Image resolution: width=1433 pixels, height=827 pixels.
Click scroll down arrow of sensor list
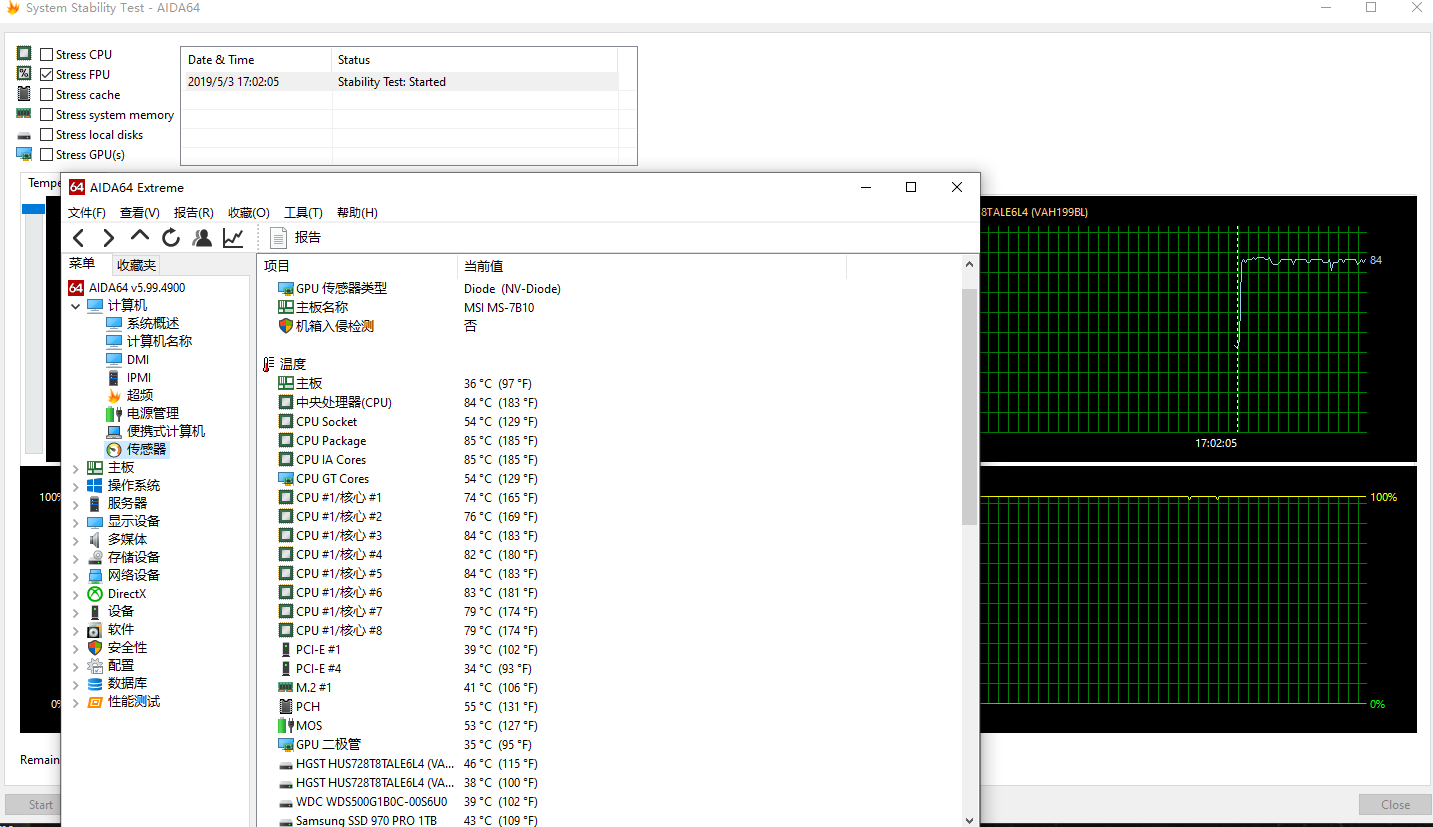(x=969, y=819)
